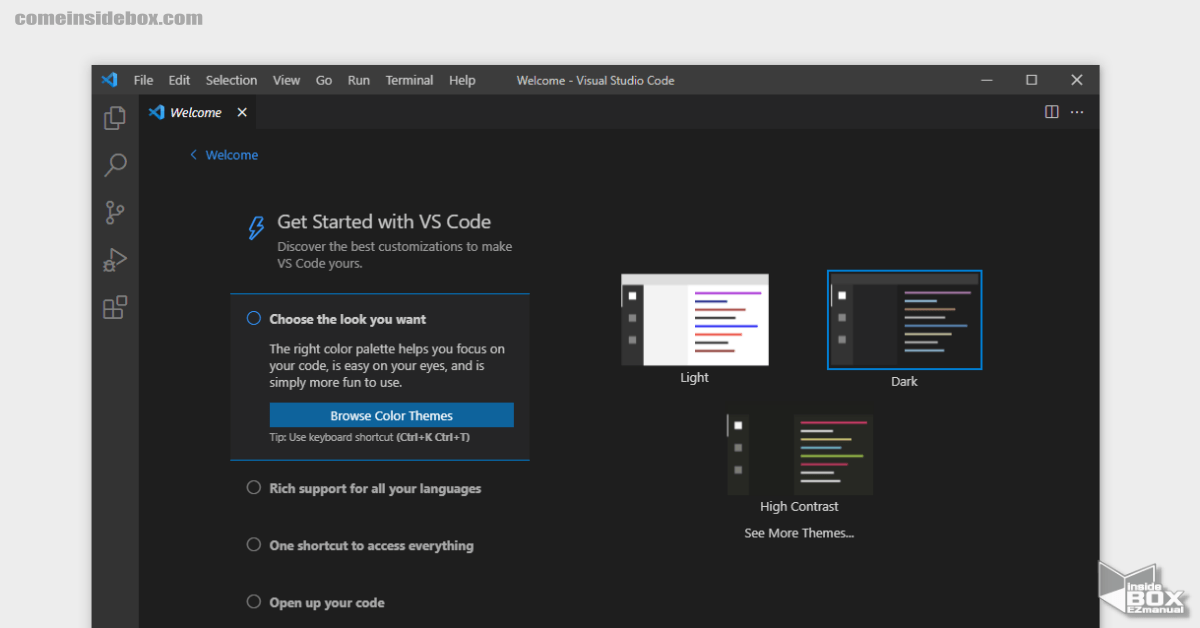Open the editor More Actions ellipsis

(x=1077, y=112)
